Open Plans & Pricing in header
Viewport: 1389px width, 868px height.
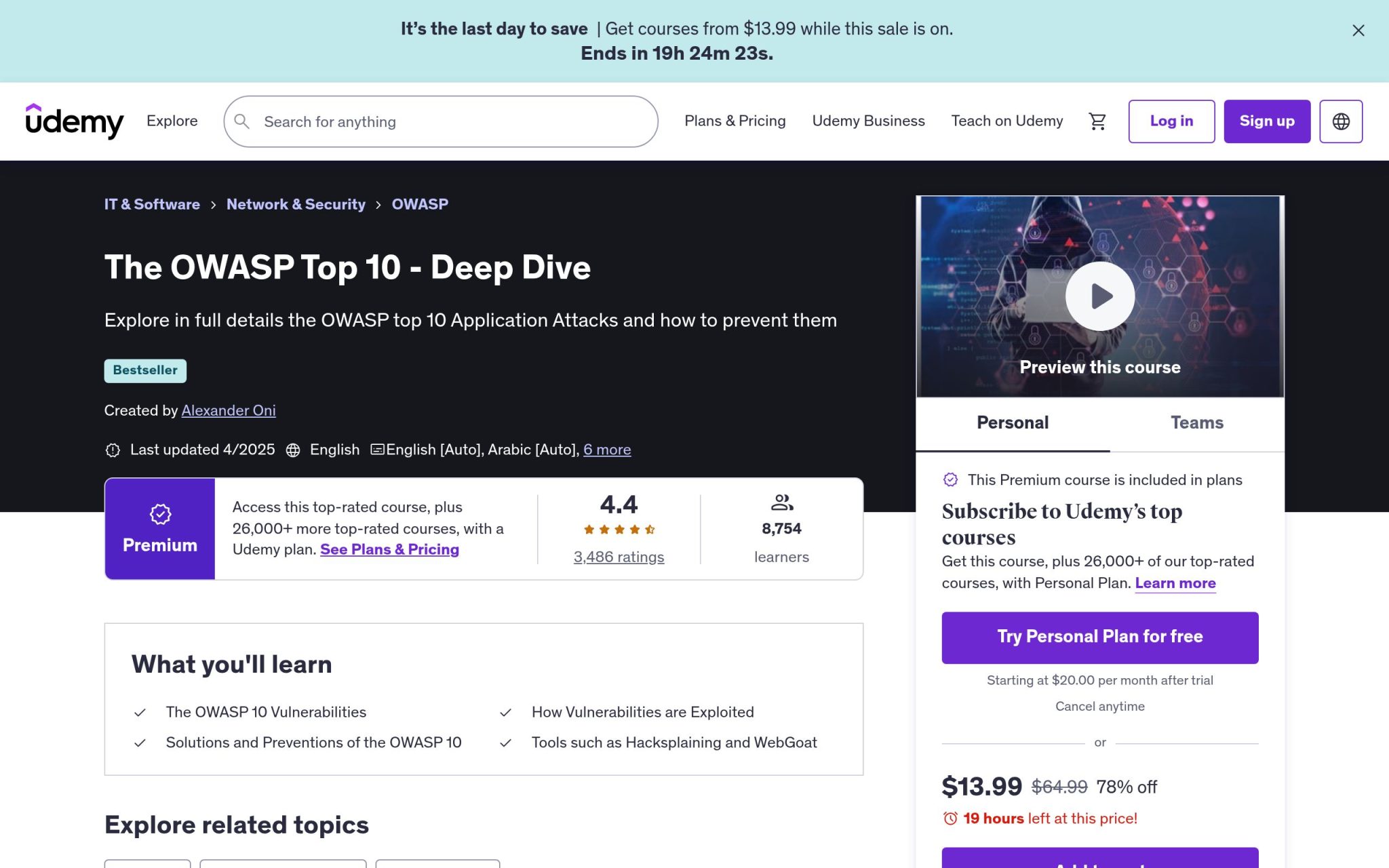pyautogui.click(x=735, y=121)
